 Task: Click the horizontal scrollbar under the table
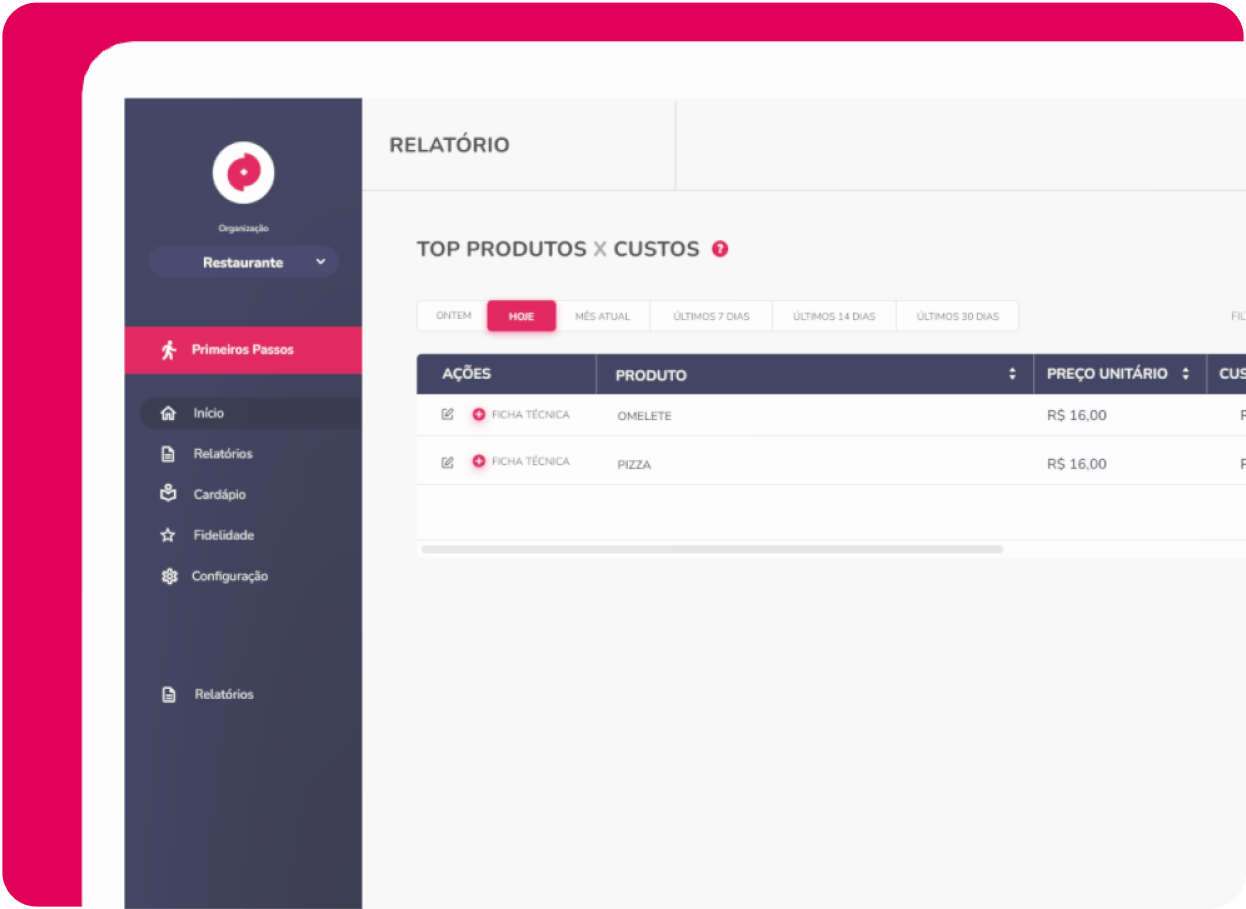712,549
